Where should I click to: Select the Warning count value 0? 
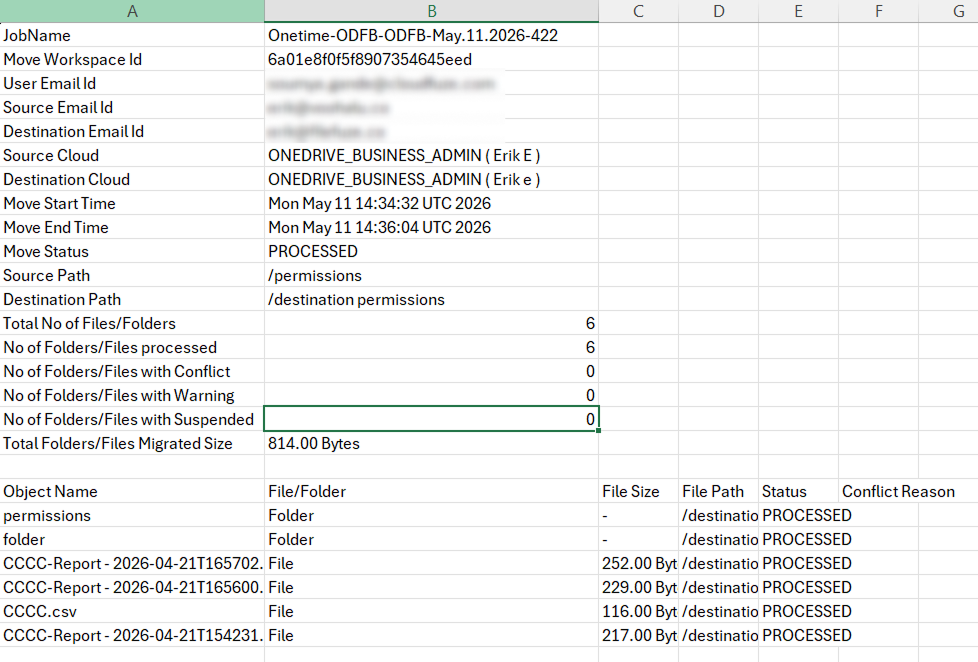pos(432,396)
